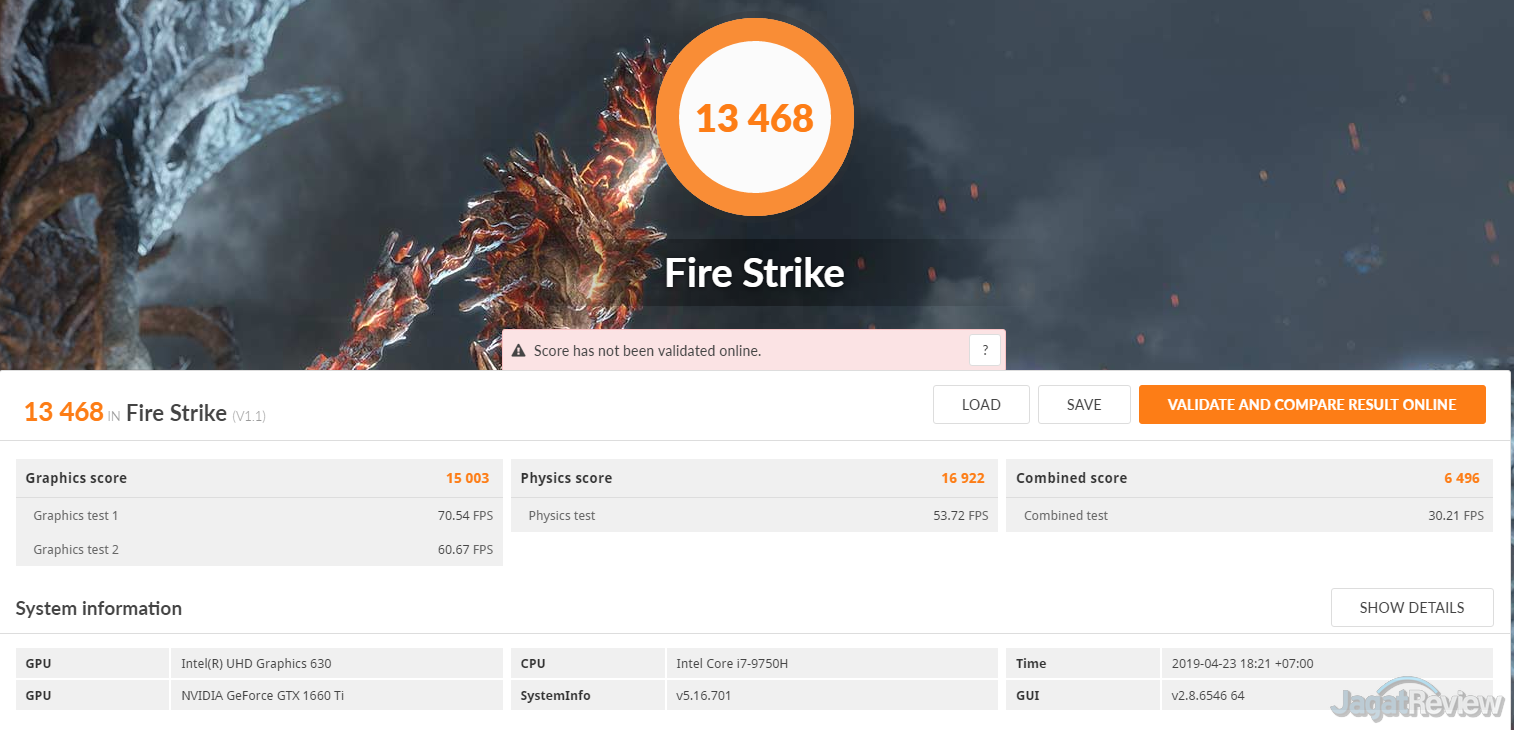Select the Physics score header
Image resolution: width=1514 pixels, height=730 pixels.
pos(753,478)
